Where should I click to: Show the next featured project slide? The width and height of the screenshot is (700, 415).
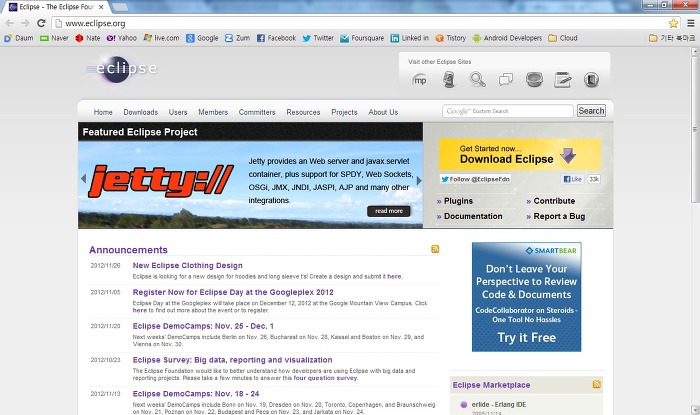pyautogui.click(x=419, y=180)
